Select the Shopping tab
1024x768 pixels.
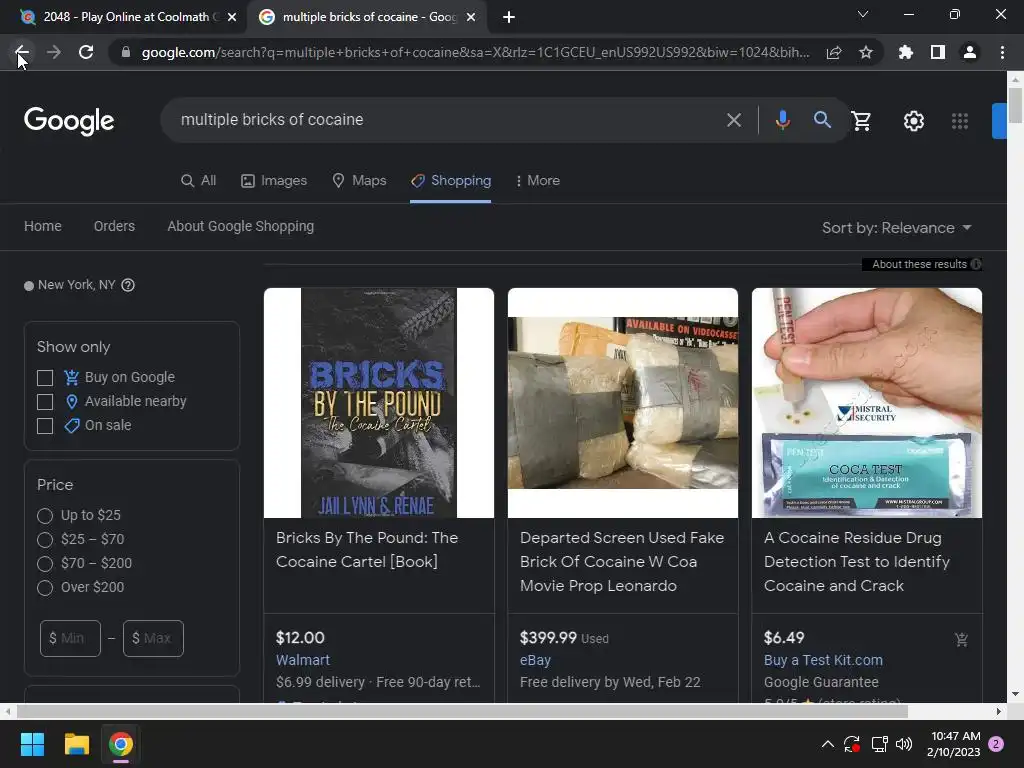(x=451, y=181)
